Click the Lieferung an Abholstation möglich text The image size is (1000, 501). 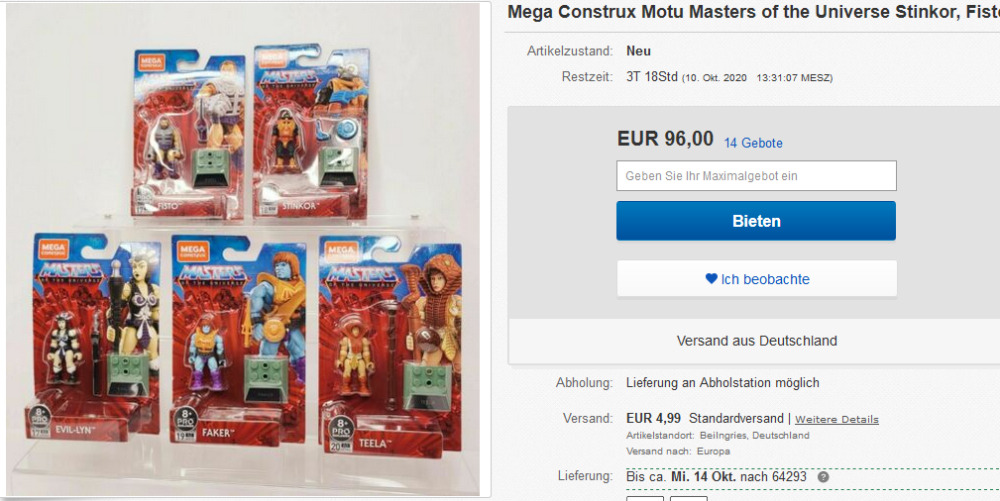click(723, 382)
